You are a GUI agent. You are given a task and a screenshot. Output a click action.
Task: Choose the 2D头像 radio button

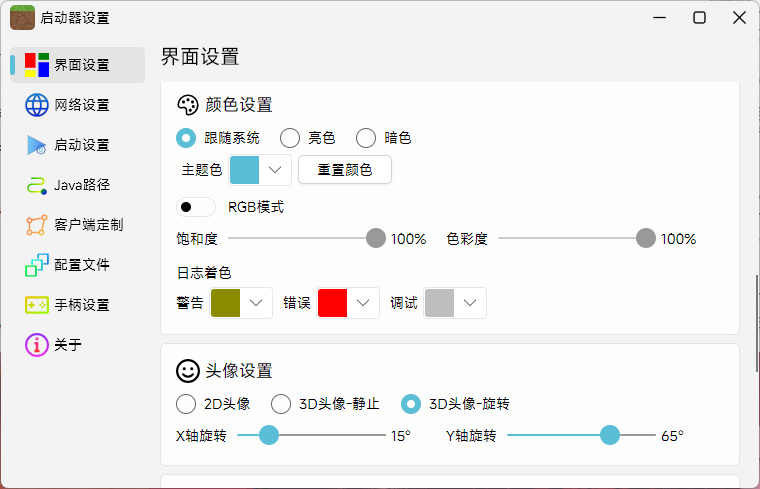186,404
